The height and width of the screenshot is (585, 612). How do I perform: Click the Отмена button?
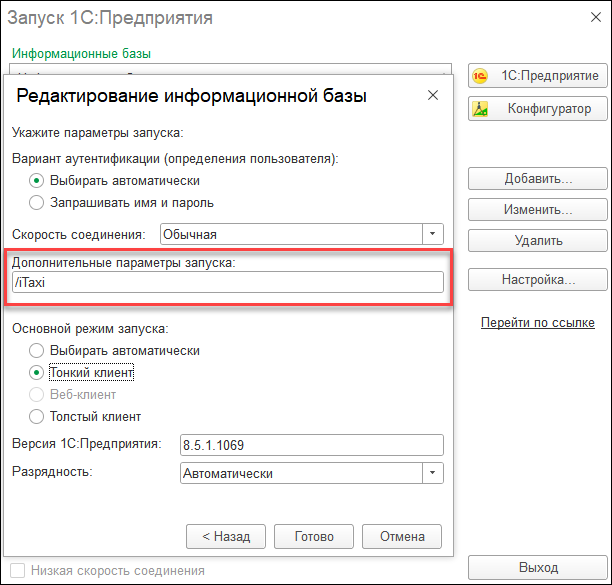(402, 537)
